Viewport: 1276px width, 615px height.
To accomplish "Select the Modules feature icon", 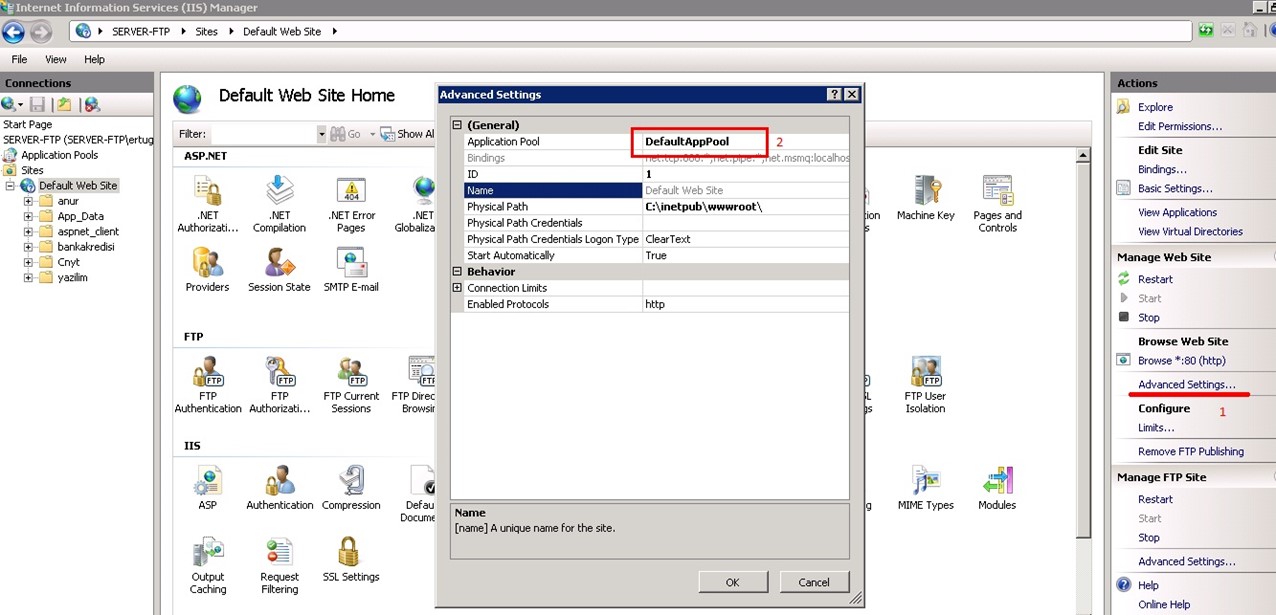I will tap(997, 488).
